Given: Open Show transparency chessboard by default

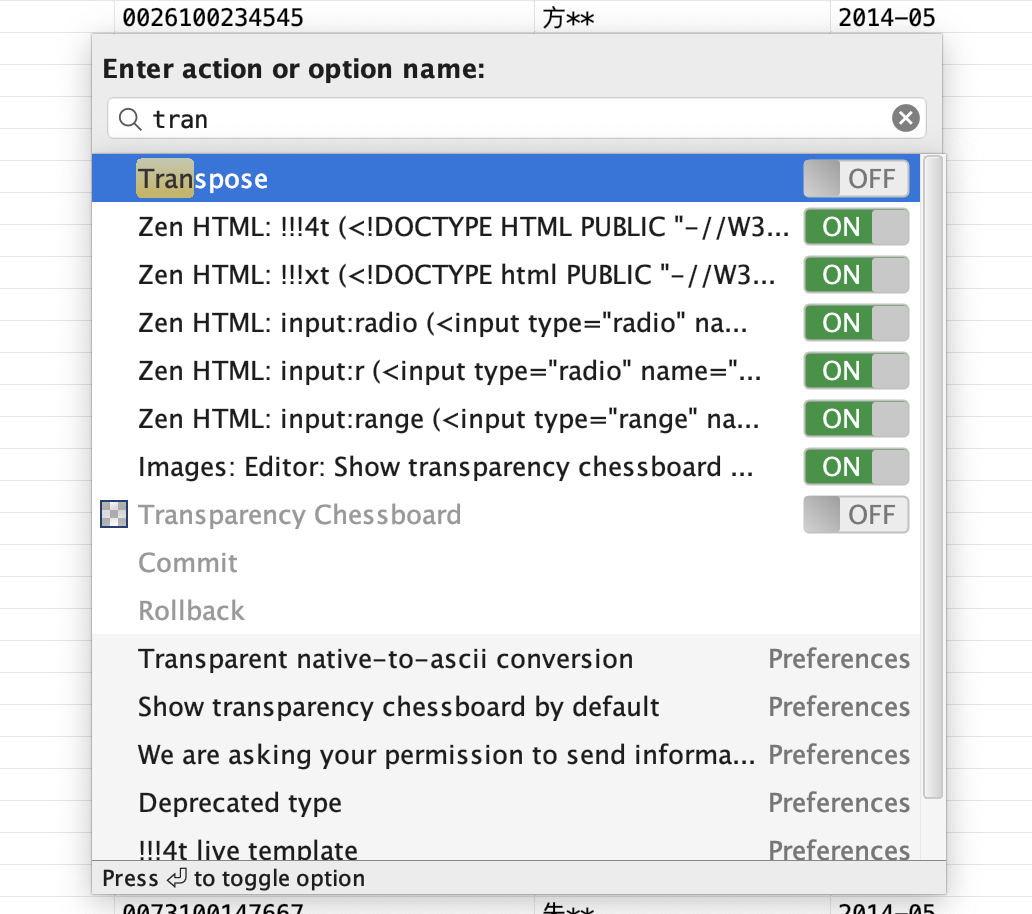Looking at the screenshot, I should [x=398, y=707].
